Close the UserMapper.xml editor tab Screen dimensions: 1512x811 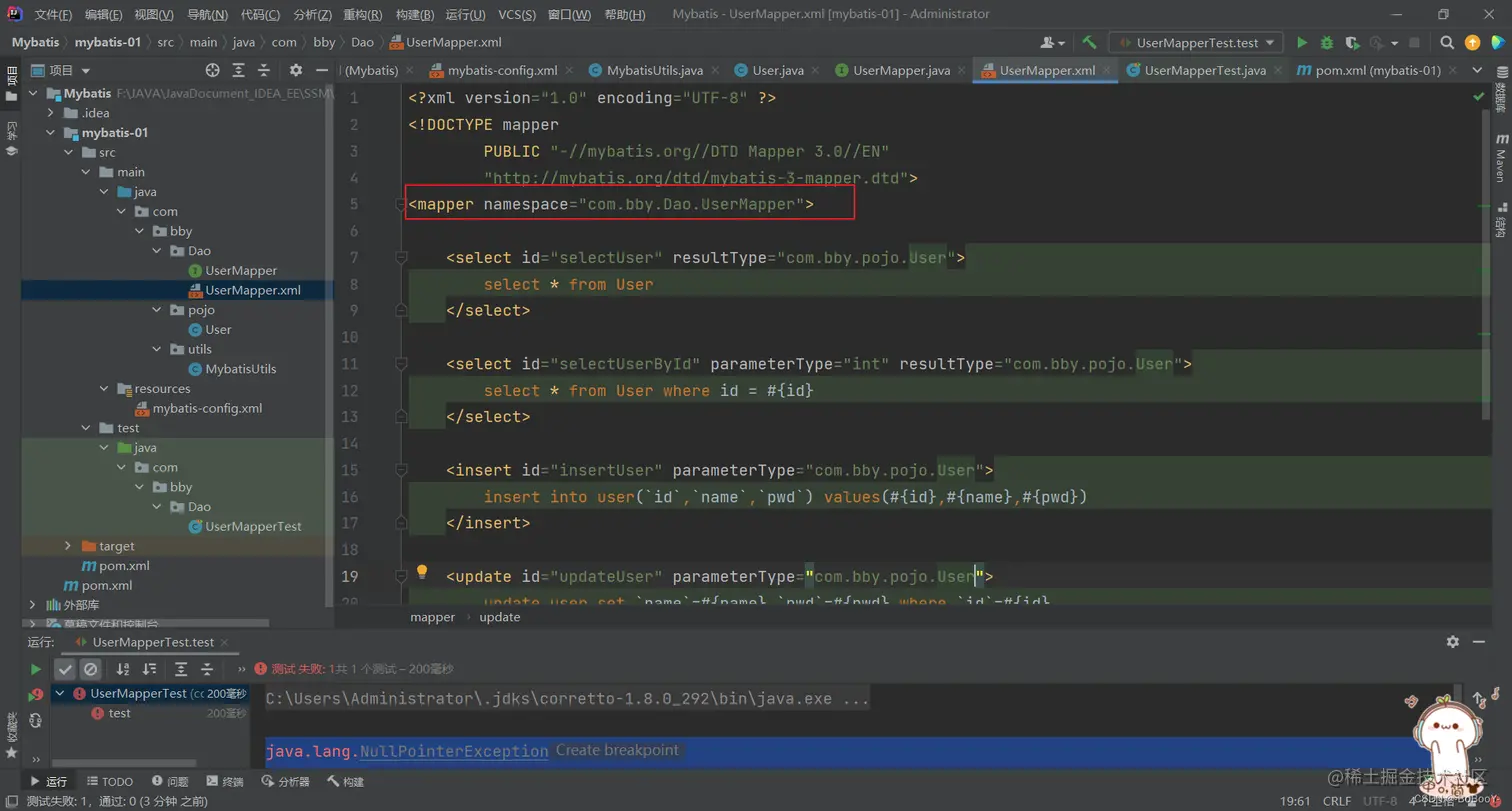pyautogui.click(x=1108, y=71)
